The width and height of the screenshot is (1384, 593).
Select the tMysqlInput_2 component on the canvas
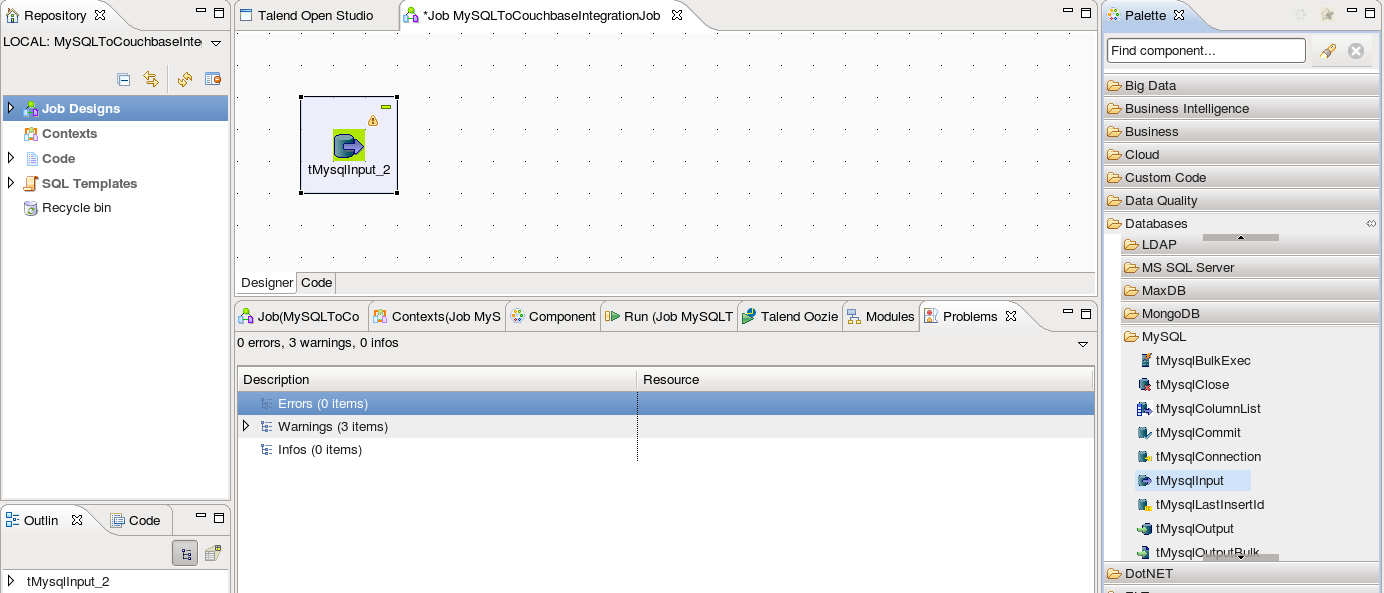coord(349,146)
